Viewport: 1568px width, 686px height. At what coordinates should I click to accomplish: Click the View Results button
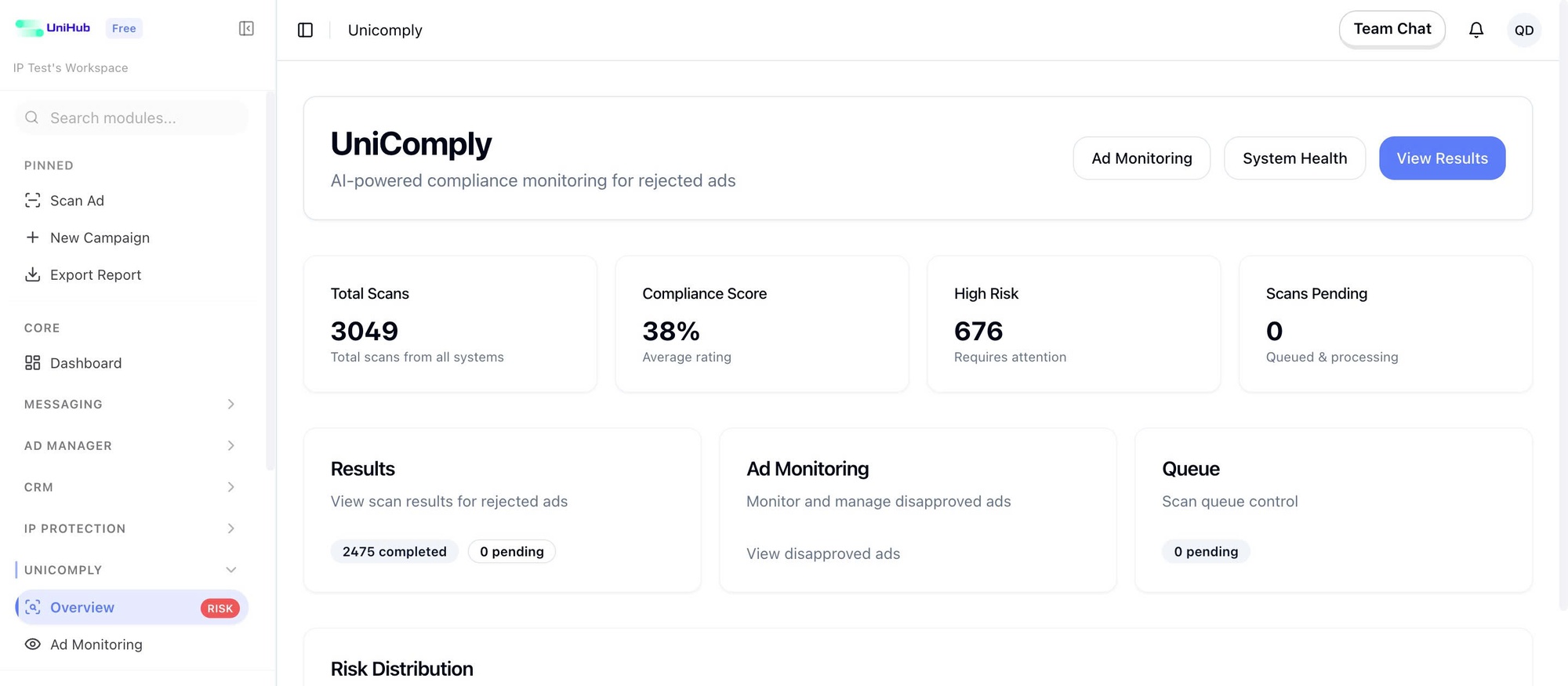click(1441, 158)
